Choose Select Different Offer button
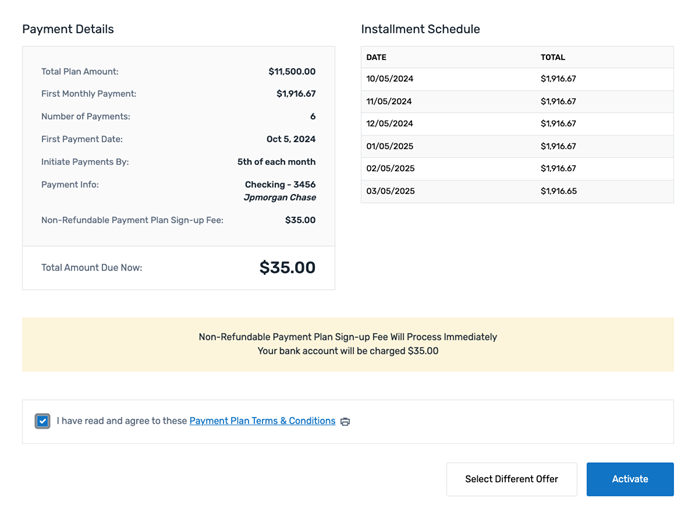Screen dimensions: 700x512 (511, 479)
